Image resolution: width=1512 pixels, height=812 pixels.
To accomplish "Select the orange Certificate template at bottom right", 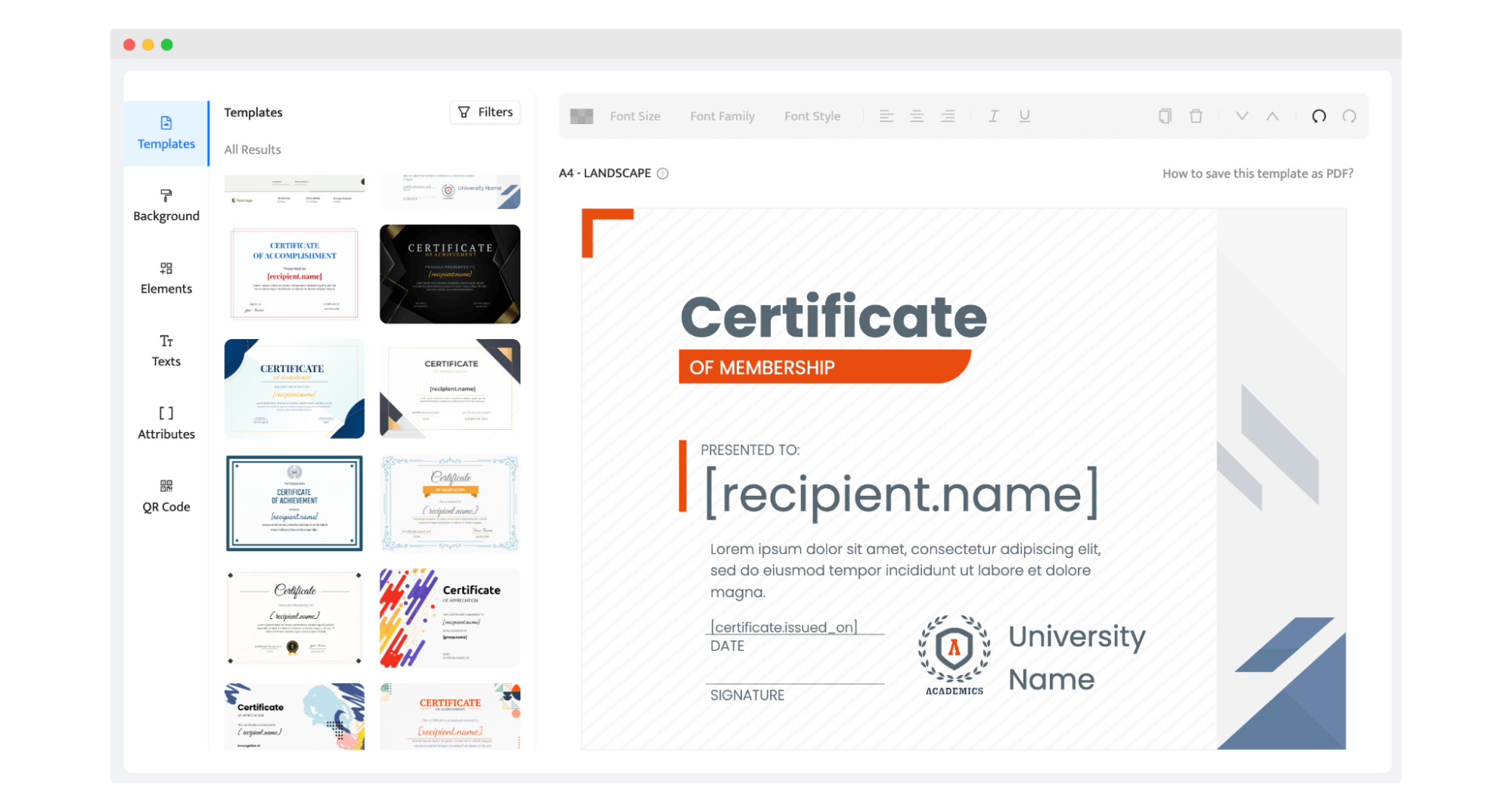I will (449, 716).
